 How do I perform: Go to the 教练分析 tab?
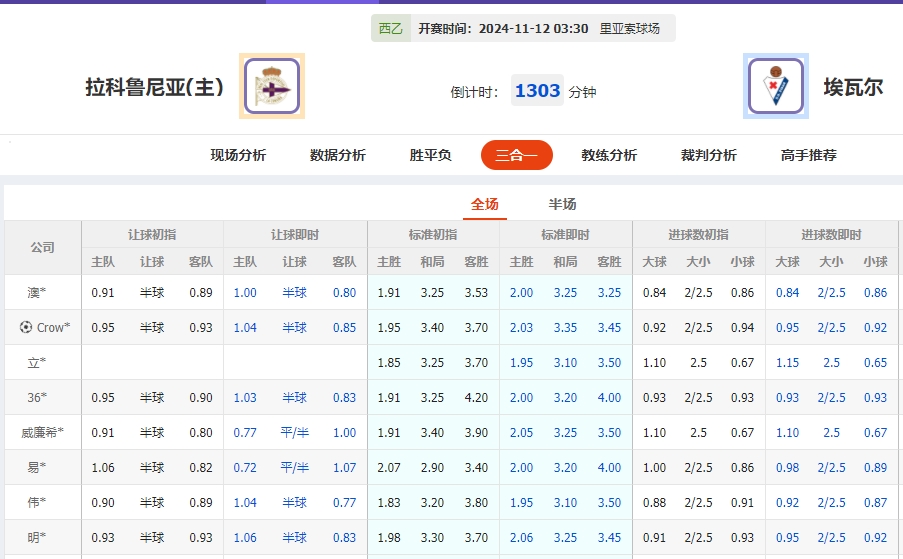(x=609, y=155)
